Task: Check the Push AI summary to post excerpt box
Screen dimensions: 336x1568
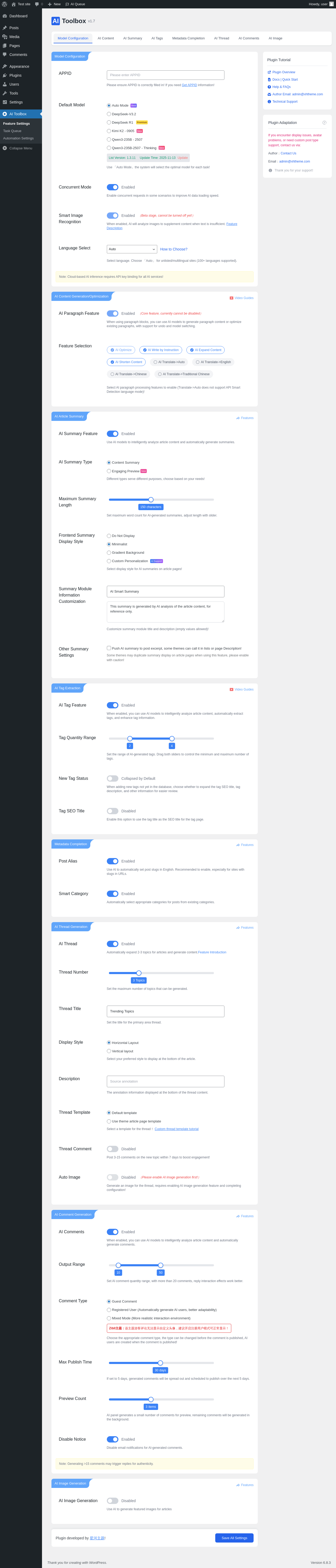Action: click(x=109, y=648)
